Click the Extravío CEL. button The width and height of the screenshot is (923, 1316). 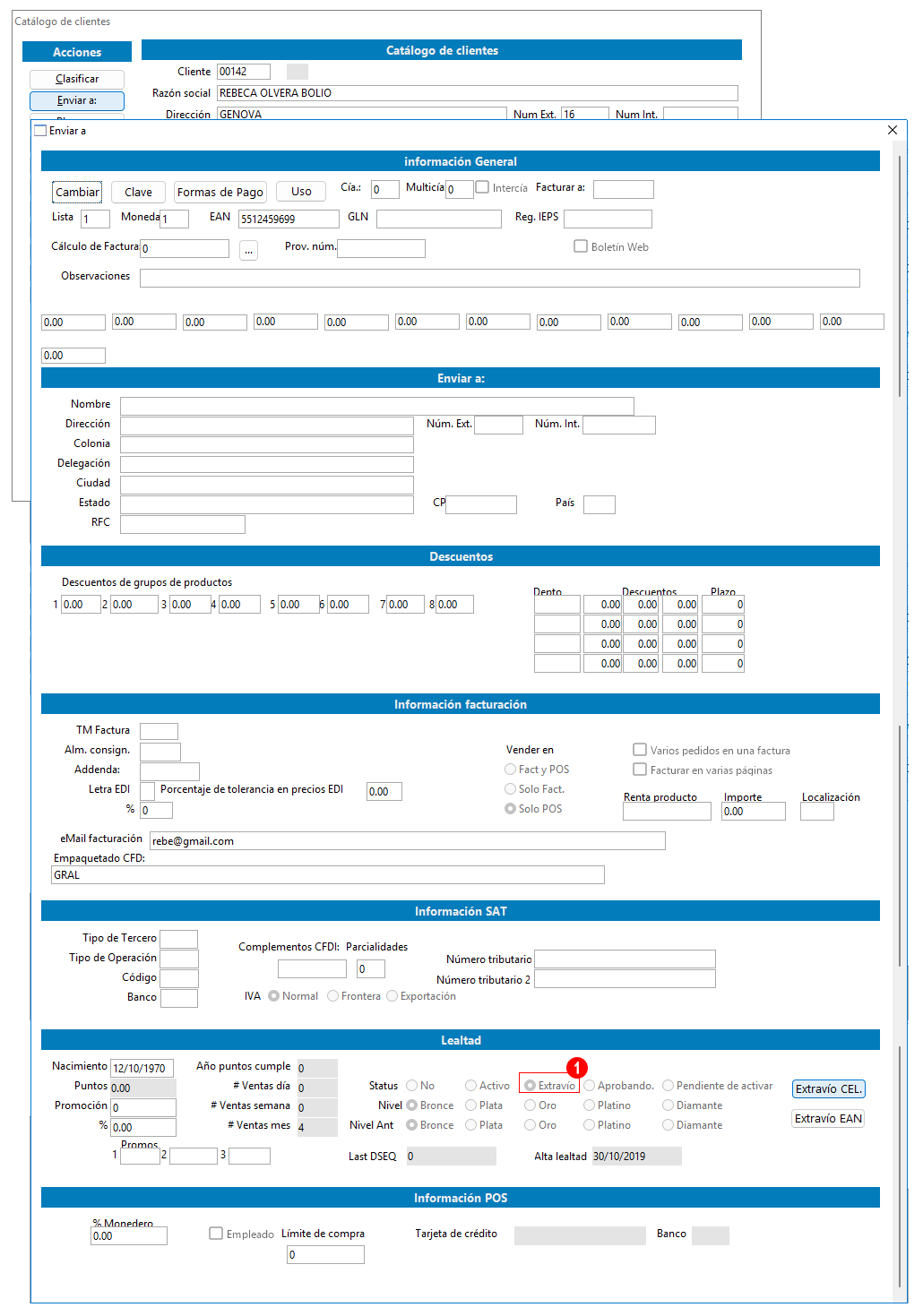coord(829,1089)
